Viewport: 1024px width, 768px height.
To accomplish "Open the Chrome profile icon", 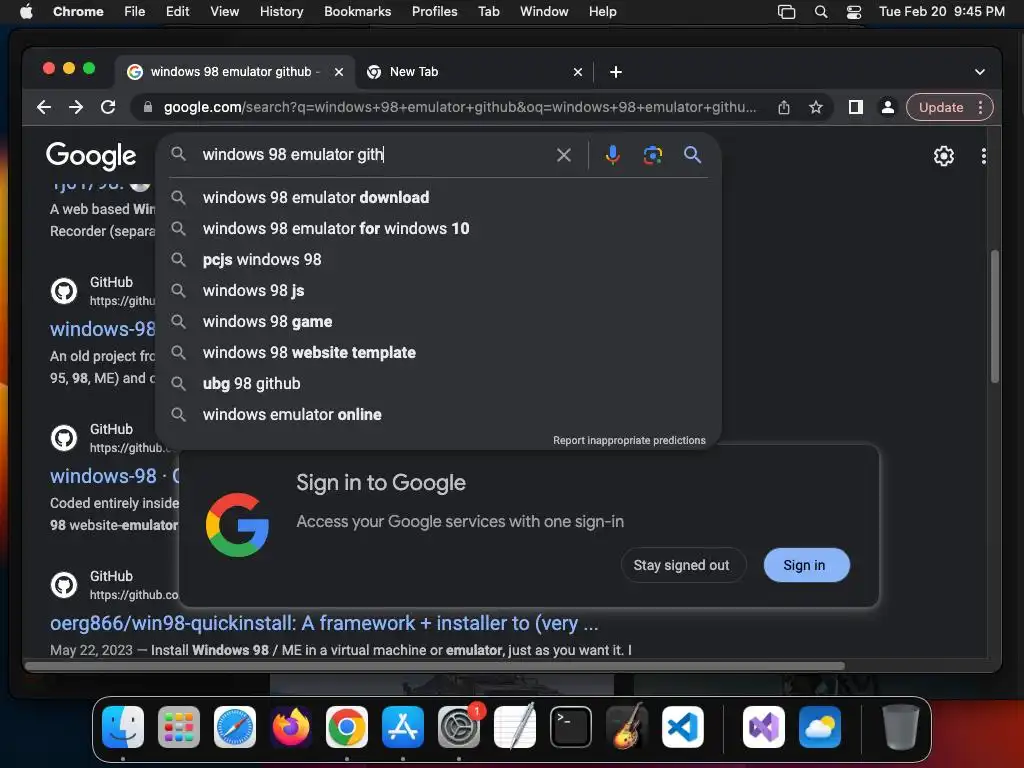I will 888,107.
